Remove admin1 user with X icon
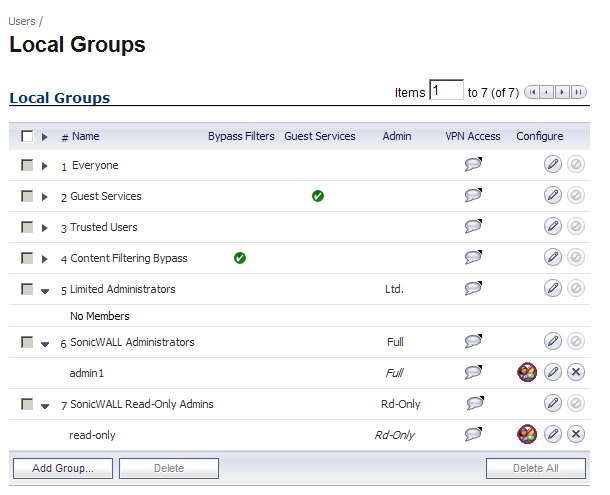610x495 pixels. pos(576,372)
